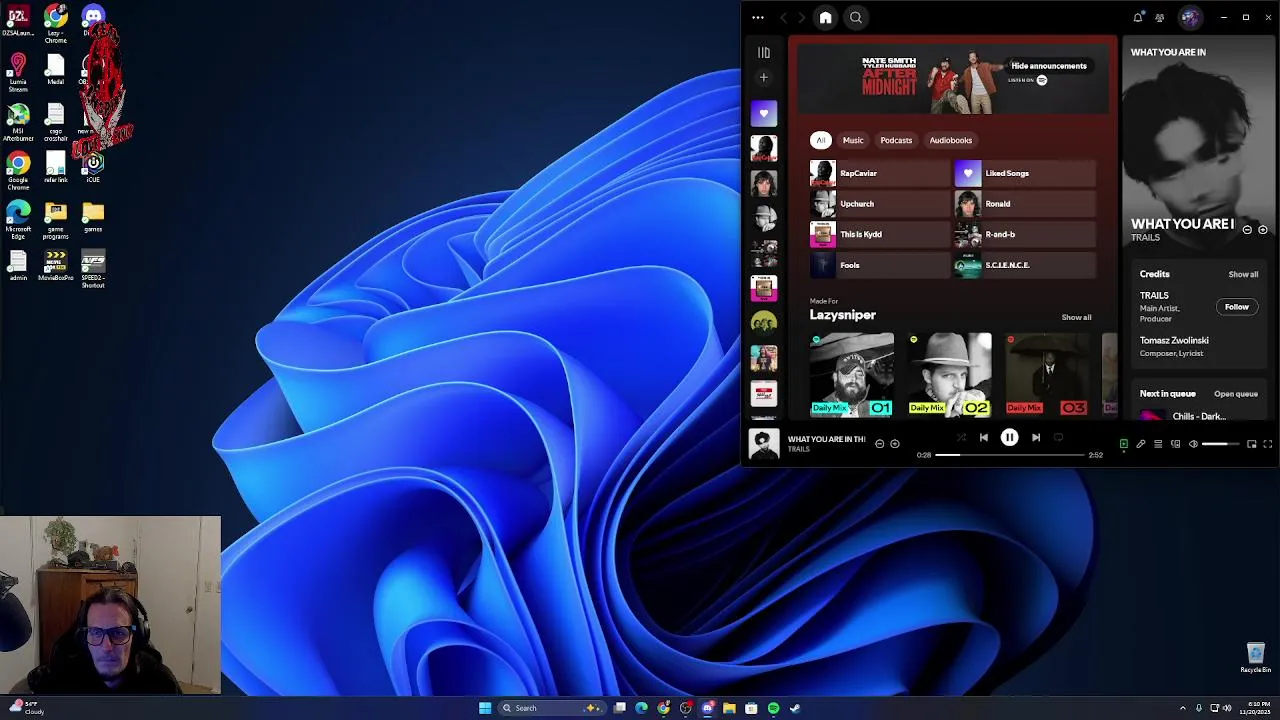Open Fools shortcut tile

pos(879,265)
